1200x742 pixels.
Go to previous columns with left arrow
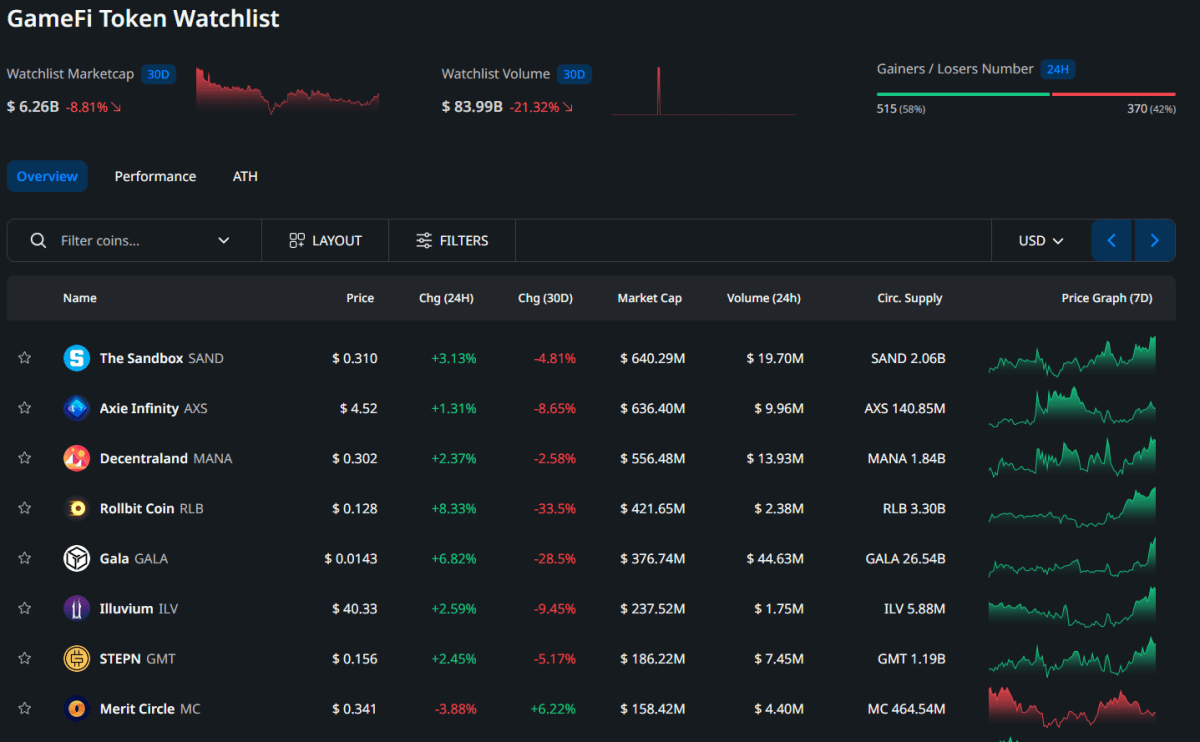pyautogui.click(x=1112, y=240)
